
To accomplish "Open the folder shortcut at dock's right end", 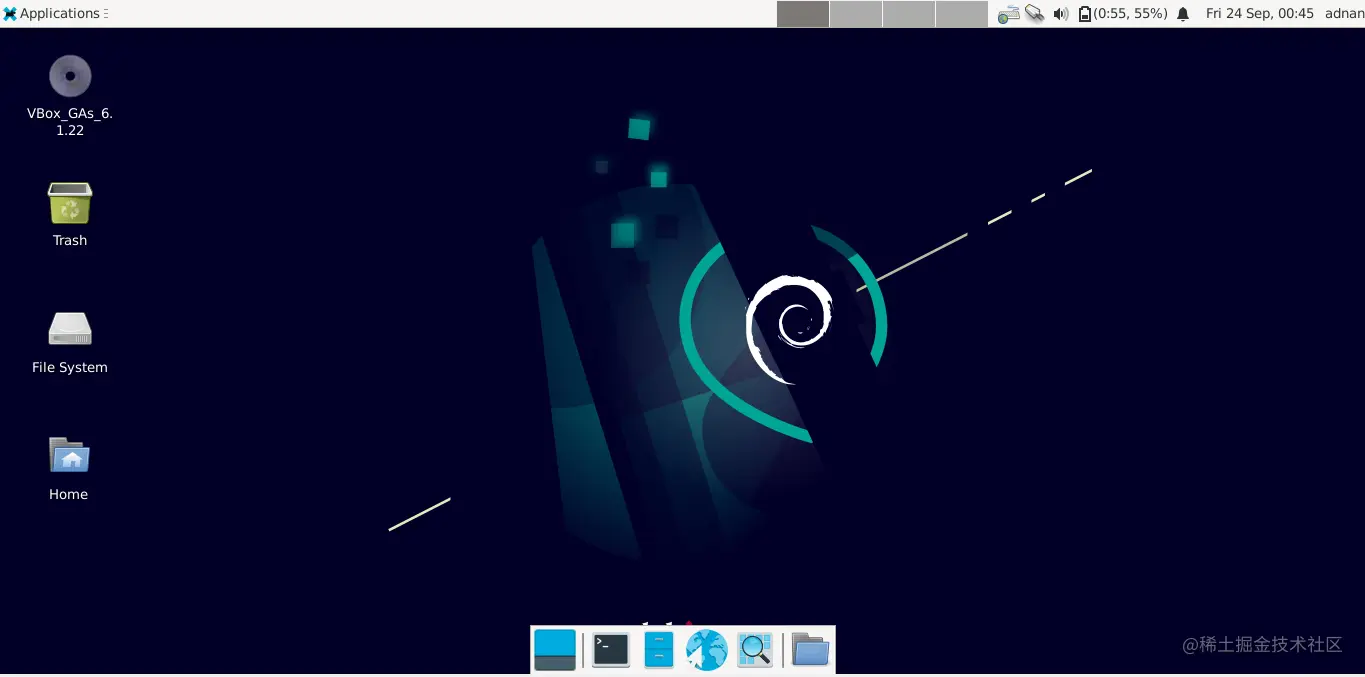I will (x=809, y=649).
